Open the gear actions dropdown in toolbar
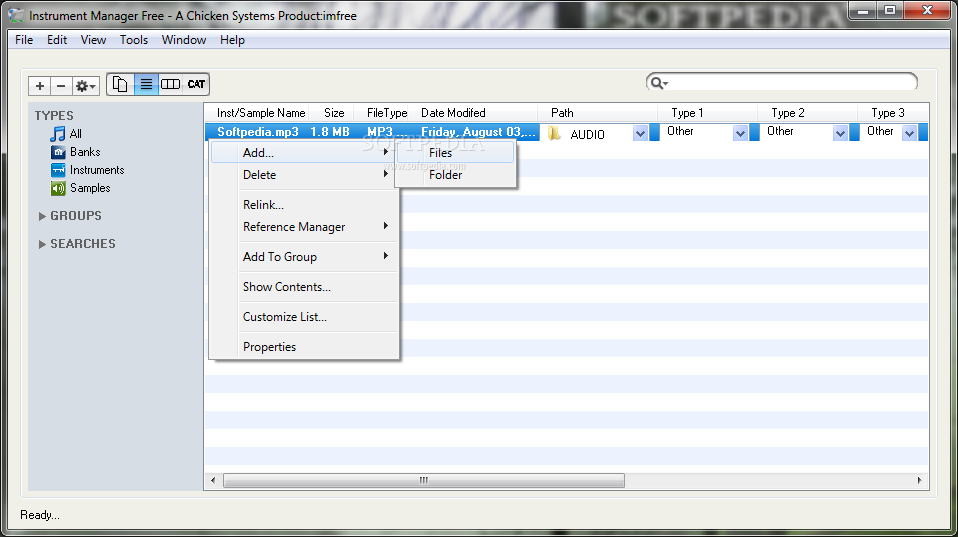 coord(85,86)
